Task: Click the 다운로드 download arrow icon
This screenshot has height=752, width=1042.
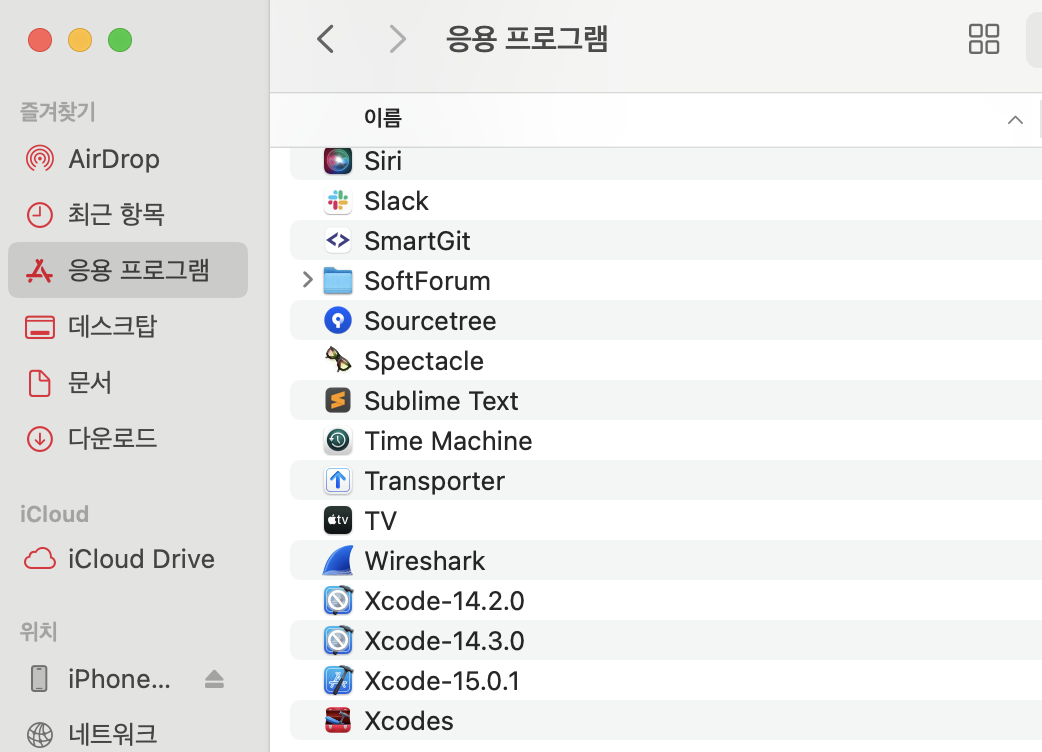Action: coord(40,439)
